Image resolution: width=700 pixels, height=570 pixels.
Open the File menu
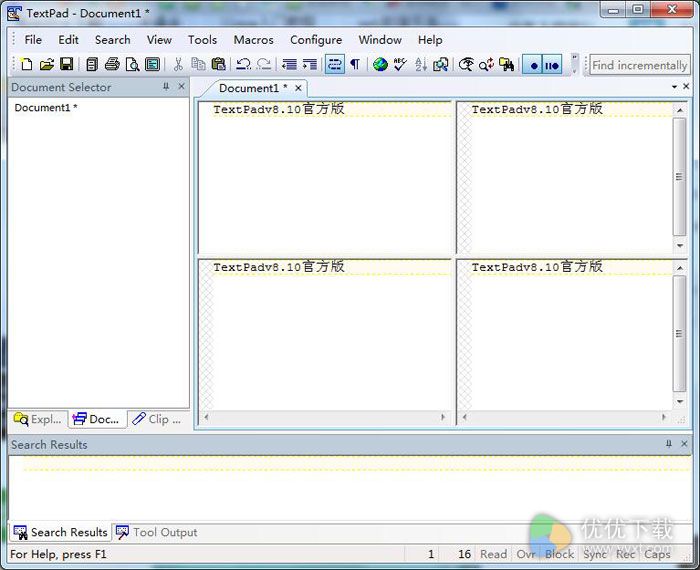[x=33, y=40]
